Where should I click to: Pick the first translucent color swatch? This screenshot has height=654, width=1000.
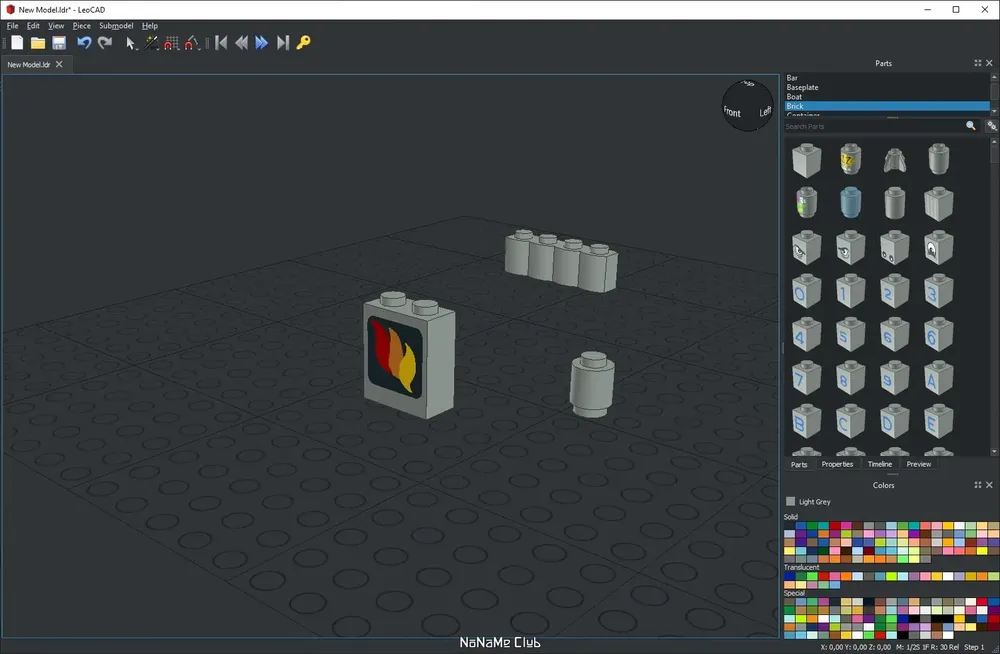coord(789,576)
